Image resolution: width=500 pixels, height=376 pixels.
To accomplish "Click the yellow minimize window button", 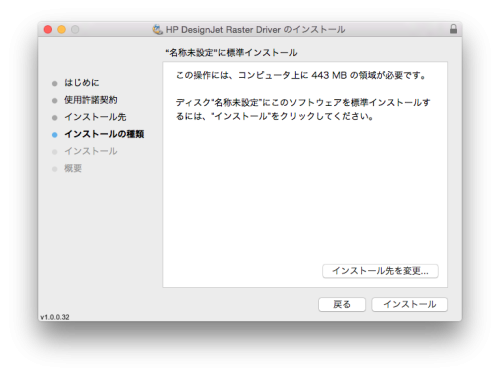I will (62, 29).
